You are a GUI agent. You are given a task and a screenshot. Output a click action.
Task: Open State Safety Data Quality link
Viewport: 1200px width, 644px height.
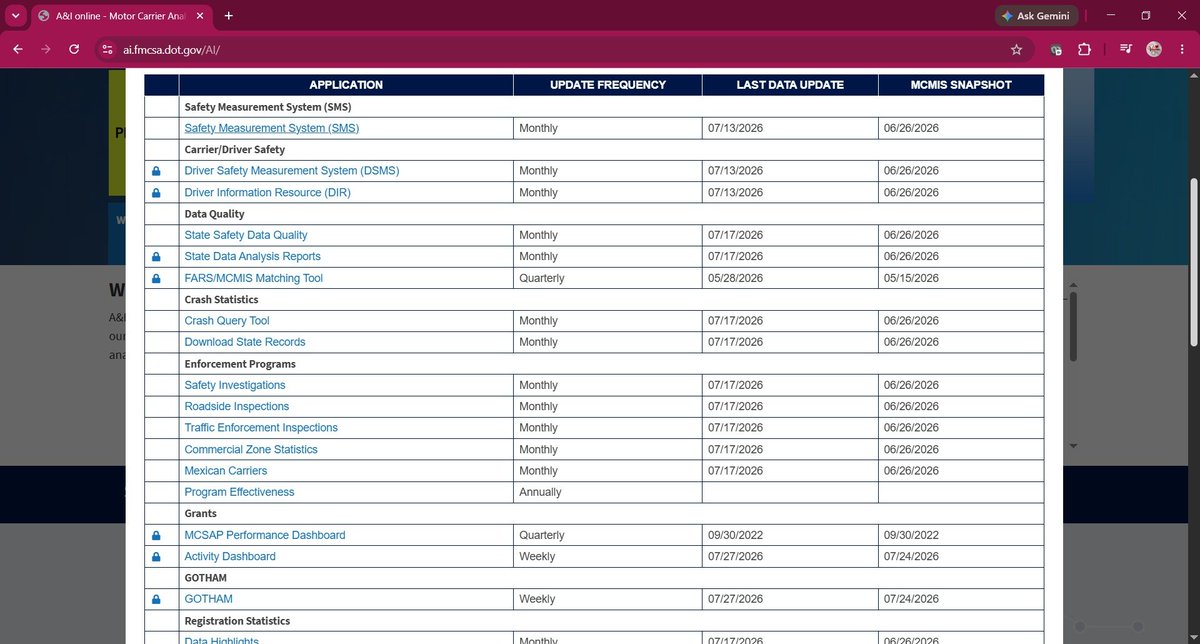(246, 235)
